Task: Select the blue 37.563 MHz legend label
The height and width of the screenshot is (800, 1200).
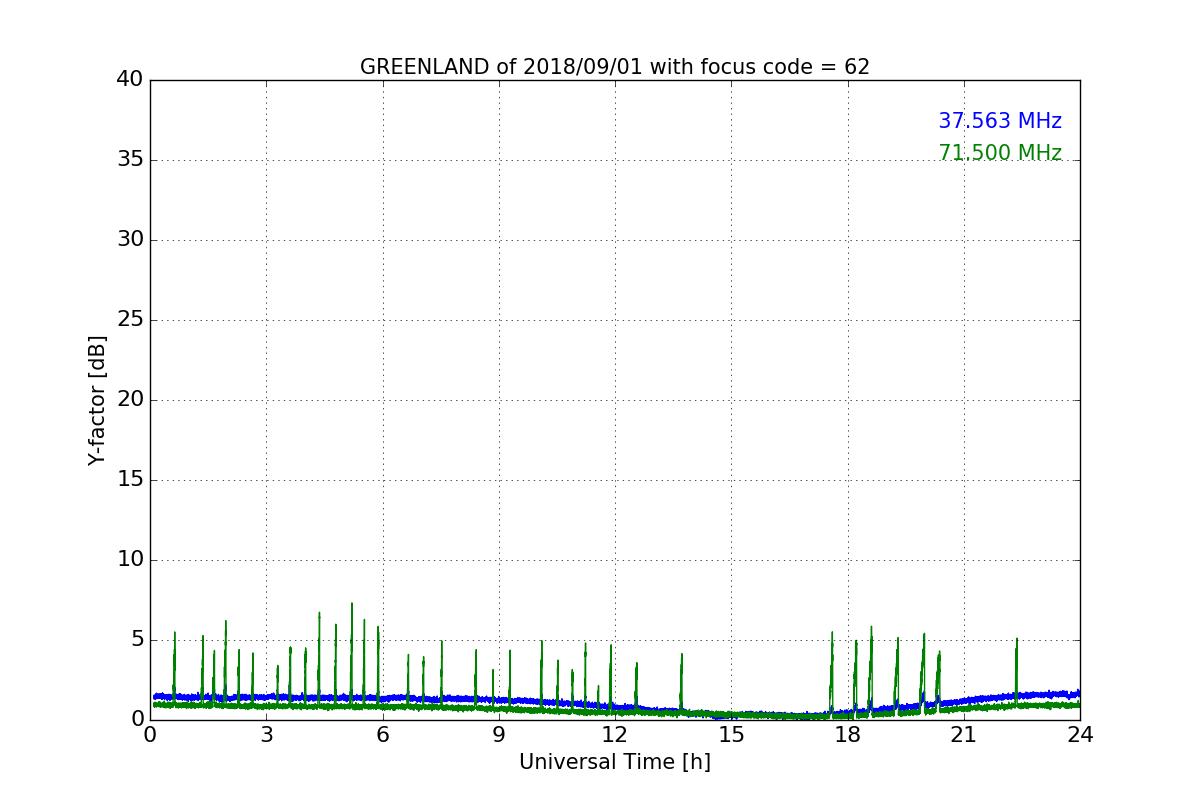Action: coord(1000,121)
